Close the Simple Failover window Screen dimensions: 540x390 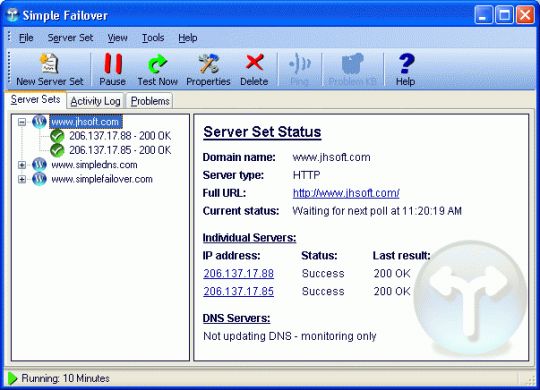(x=525, y=16)
